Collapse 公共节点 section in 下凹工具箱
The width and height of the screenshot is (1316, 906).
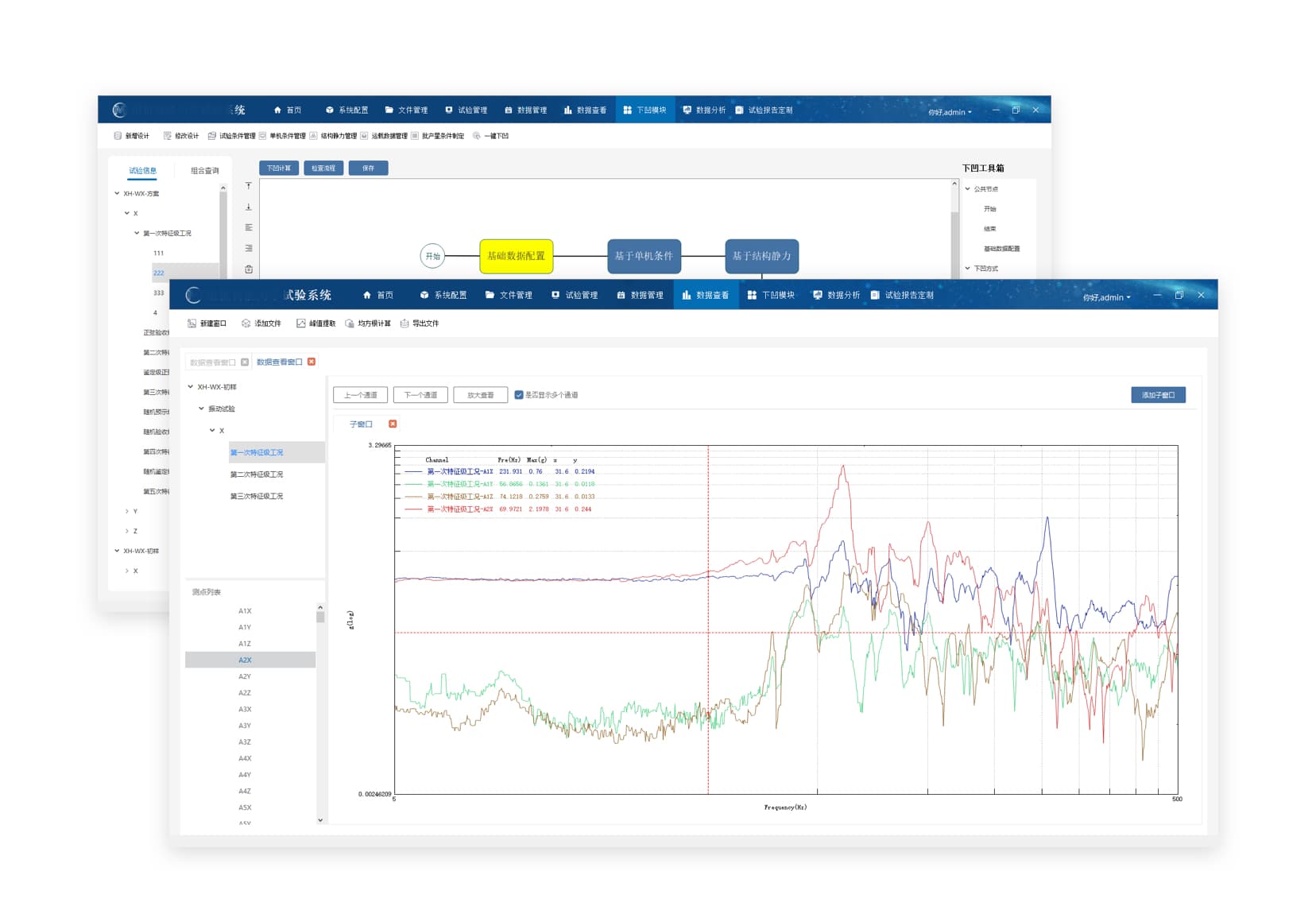tap(968, 189)
